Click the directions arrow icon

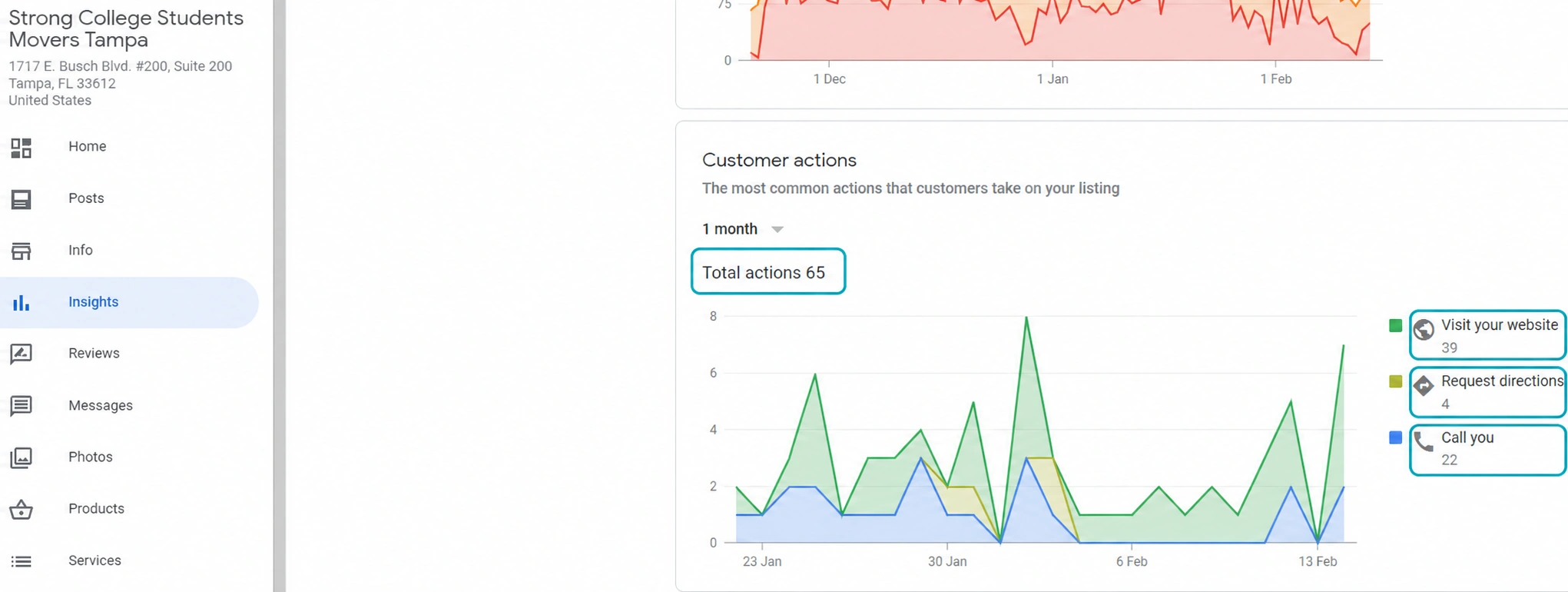1424,385
